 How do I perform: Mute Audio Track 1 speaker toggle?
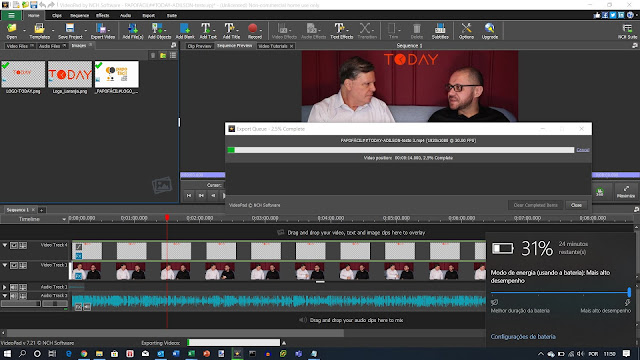coord(14,287)
